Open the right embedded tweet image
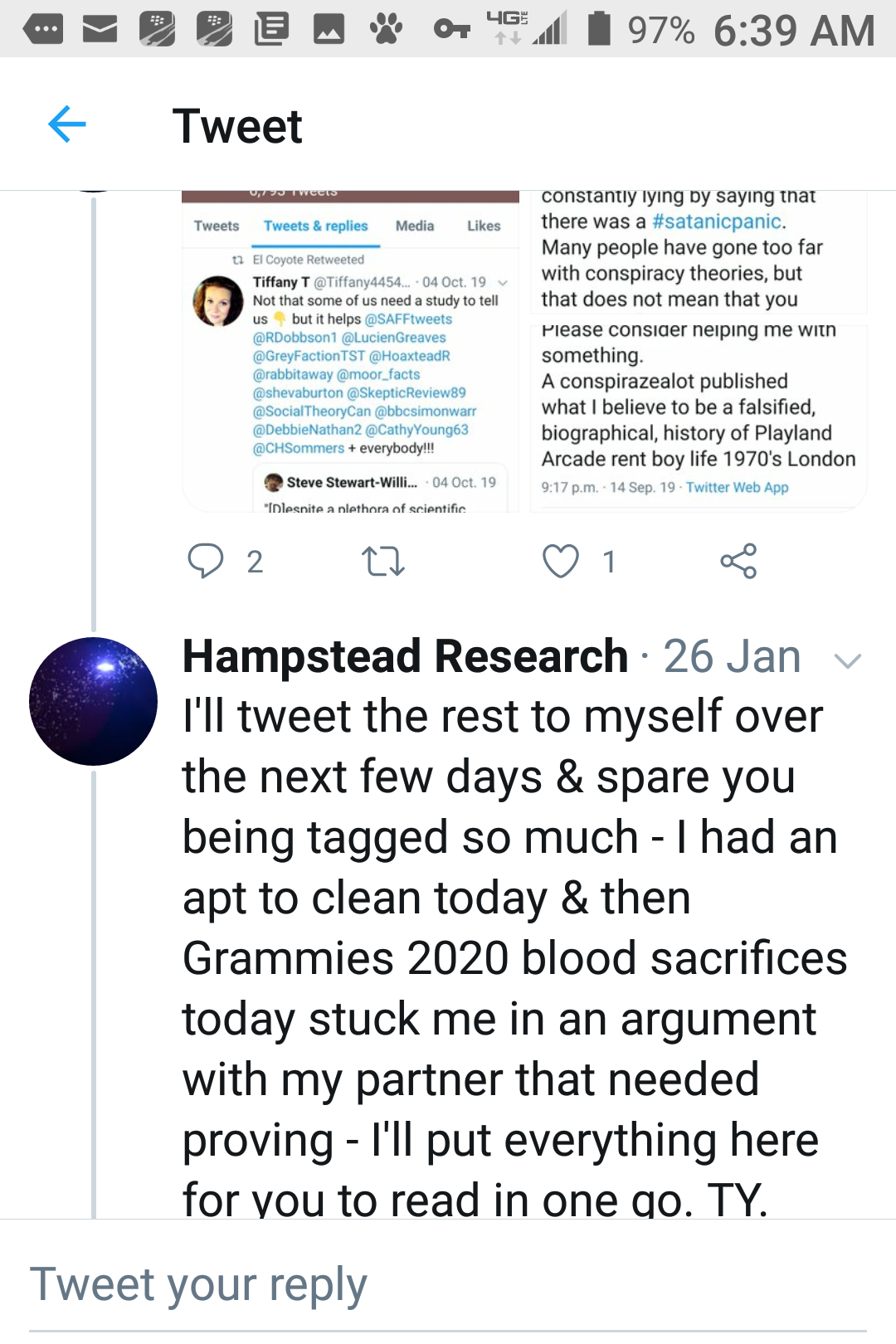 tap(699, 348)
